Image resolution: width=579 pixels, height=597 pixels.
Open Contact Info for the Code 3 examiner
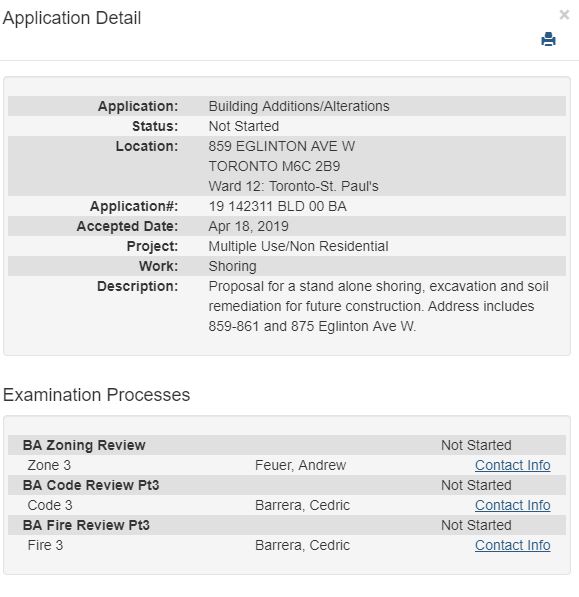click(512, 505)
